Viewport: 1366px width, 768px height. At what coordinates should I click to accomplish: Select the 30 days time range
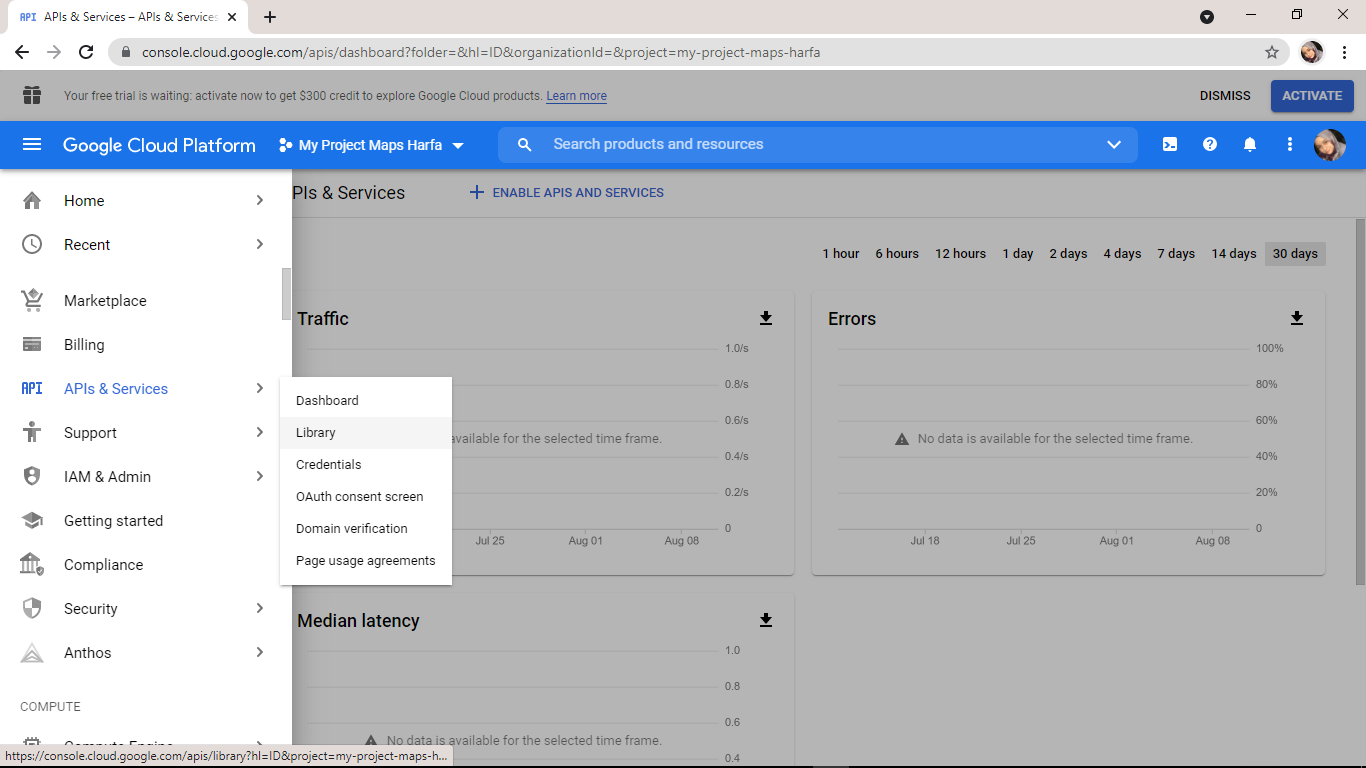tap(1295, 254)
